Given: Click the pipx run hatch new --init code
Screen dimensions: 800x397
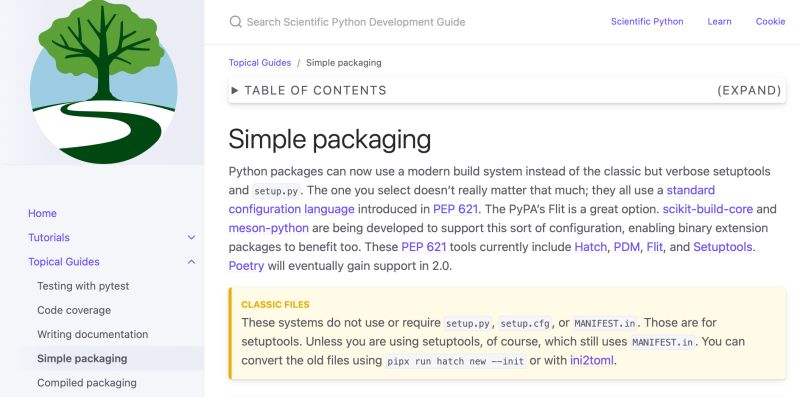Looking at the screenshot, I should (x=456, y=361).
